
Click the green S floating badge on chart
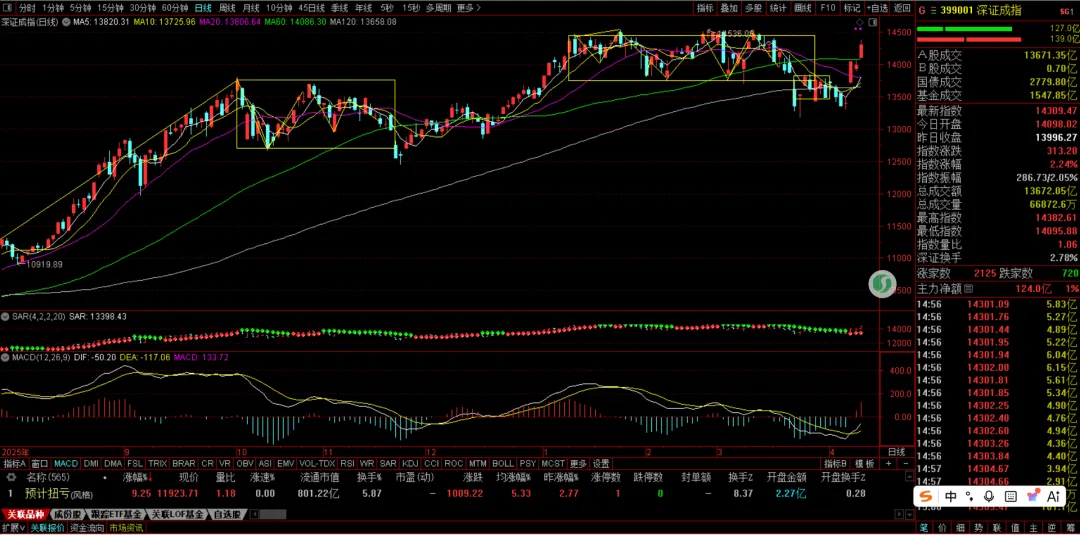point(882,284)
